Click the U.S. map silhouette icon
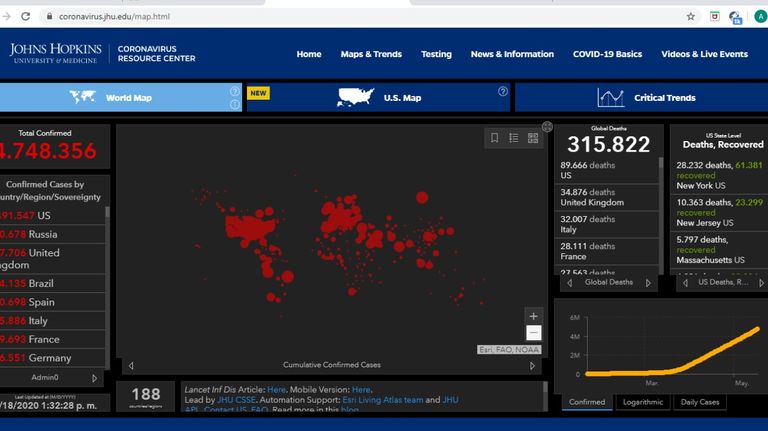This screenshot has width=768, height=431. click(355, 97)
